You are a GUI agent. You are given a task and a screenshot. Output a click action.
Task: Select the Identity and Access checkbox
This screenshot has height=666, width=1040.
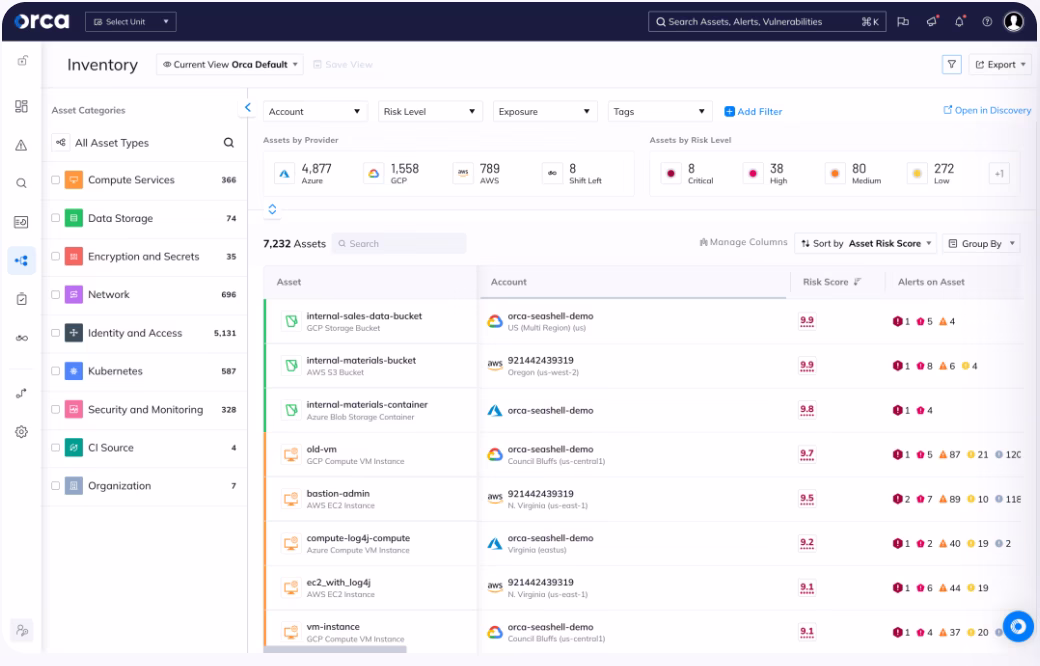55,334
